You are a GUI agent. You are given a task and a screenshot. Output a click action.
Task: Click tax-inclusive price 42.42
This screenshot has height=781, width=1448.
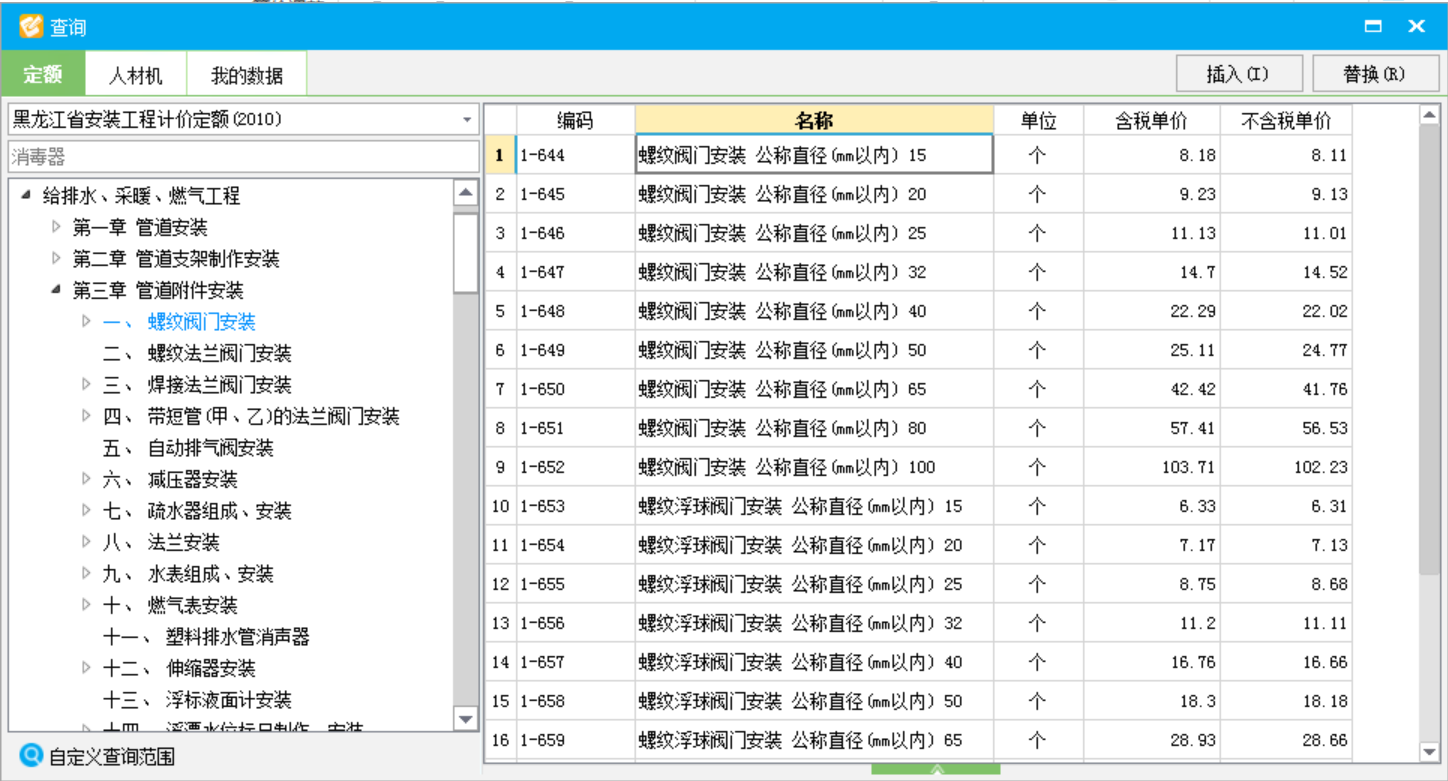1151,389
